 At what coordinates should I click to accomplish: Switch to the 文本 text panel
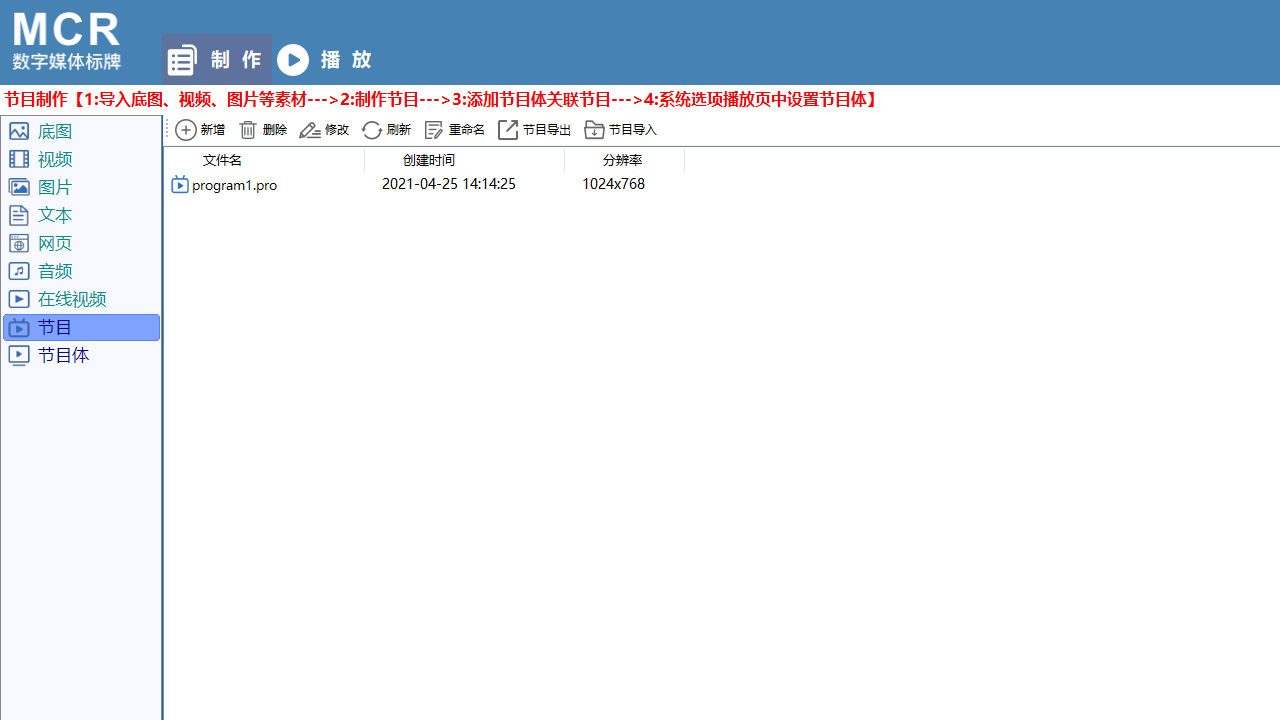coord(55,215)
